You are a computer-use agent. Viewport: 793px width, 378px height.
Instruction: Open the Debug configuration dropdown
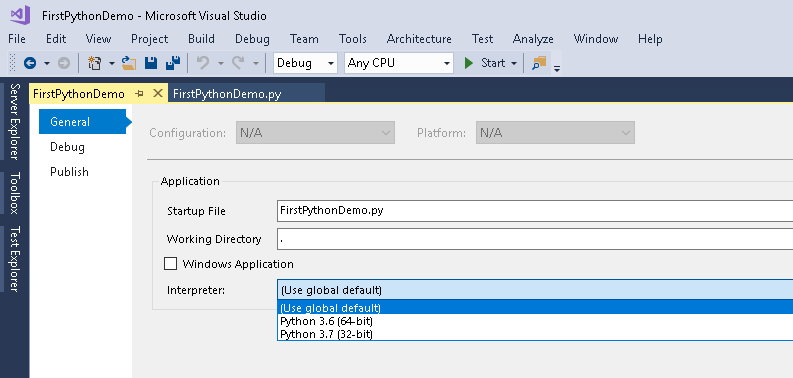[x=305, y=63]
